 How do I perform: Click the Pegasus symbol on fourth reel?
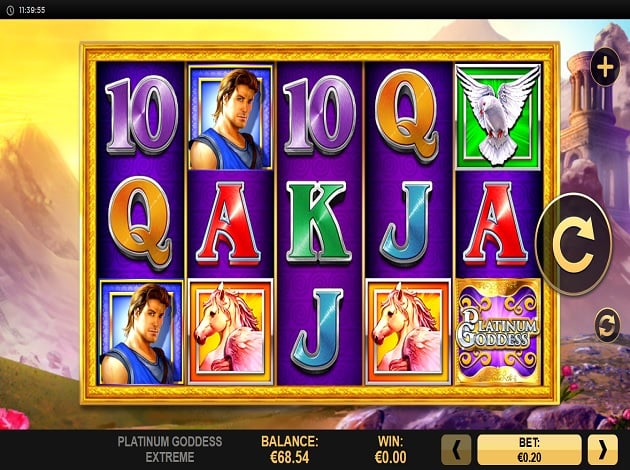coord(409,332)
